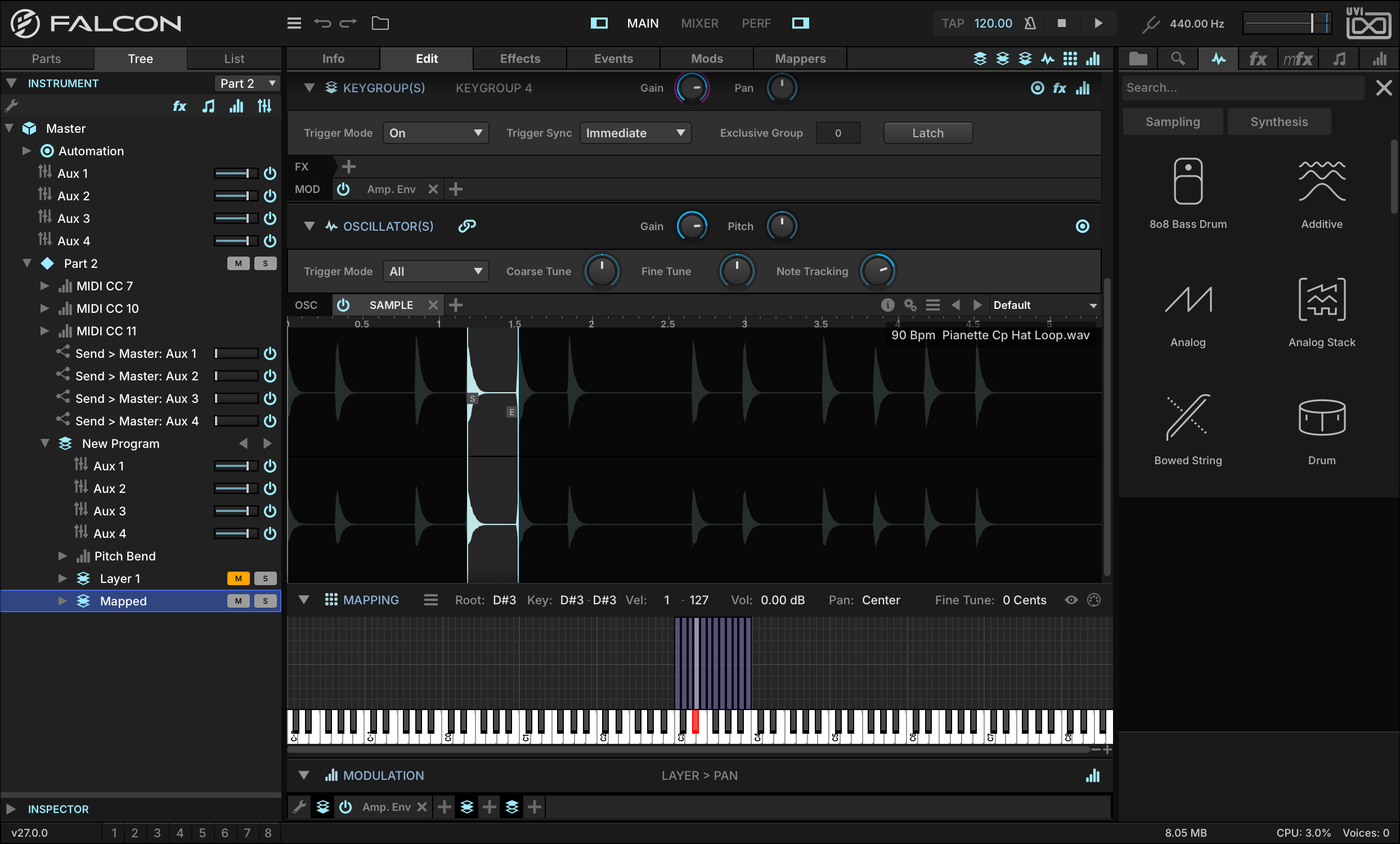Toggle the metronome icon
Screen dimensions: 1400x844
(1030, 23)
